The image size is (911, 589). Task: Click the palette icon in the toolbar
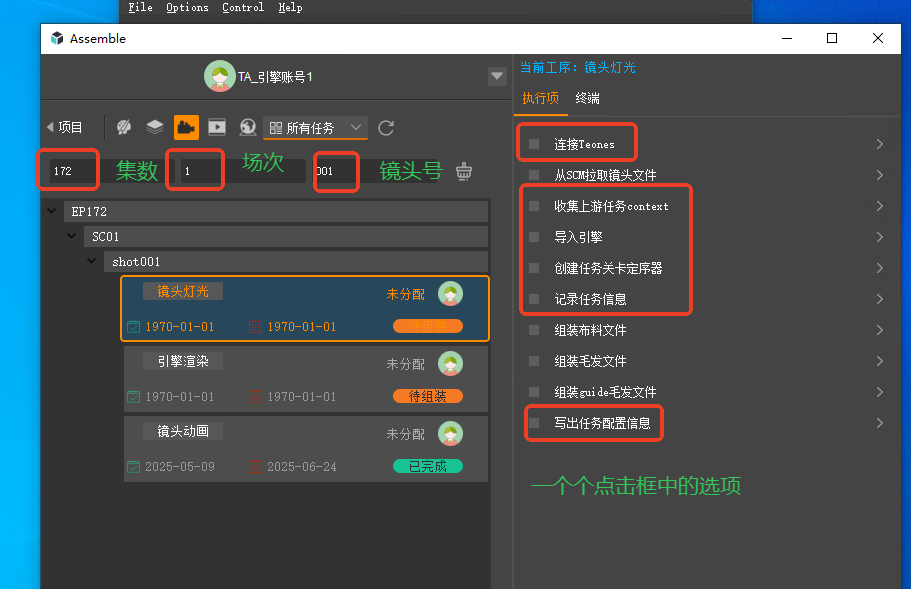124,127
